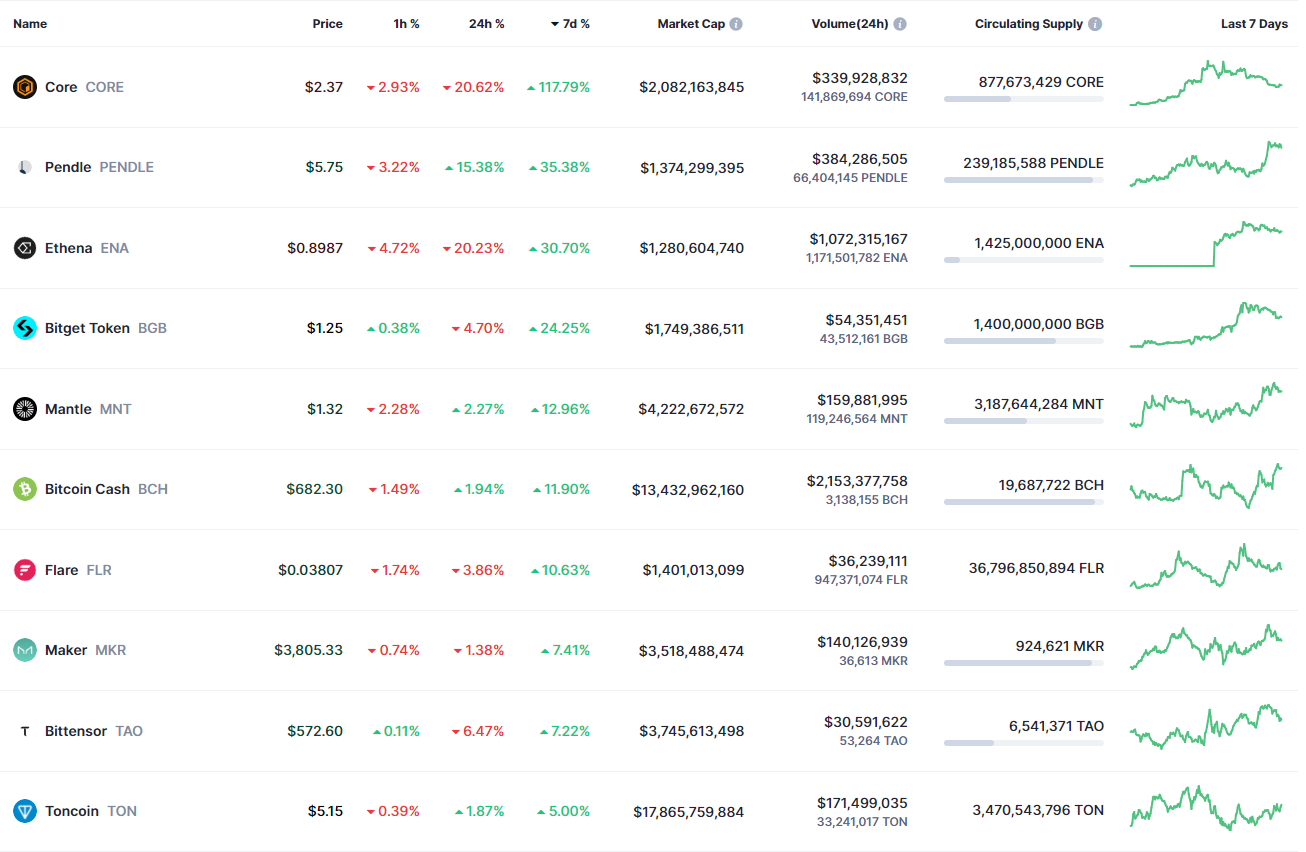Open the Bitcoin Cash logo icon
Viewport: 1306px width, 852px height.
(25, 489)
